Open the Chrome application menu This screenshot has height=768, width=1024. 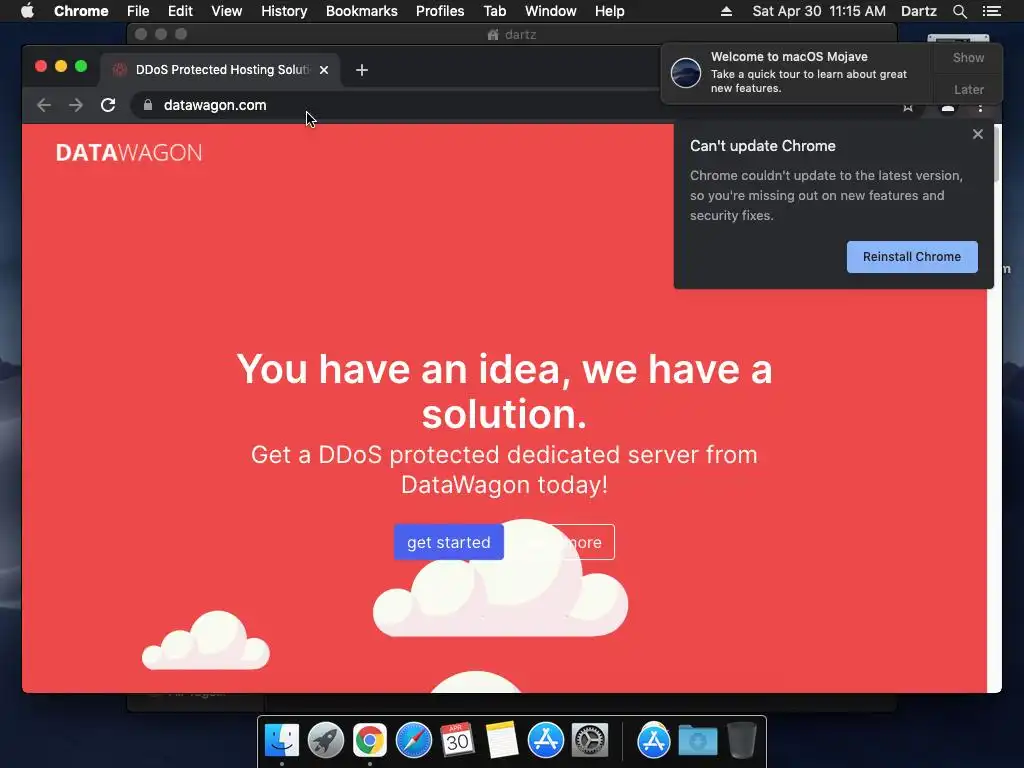pos(81,11)
